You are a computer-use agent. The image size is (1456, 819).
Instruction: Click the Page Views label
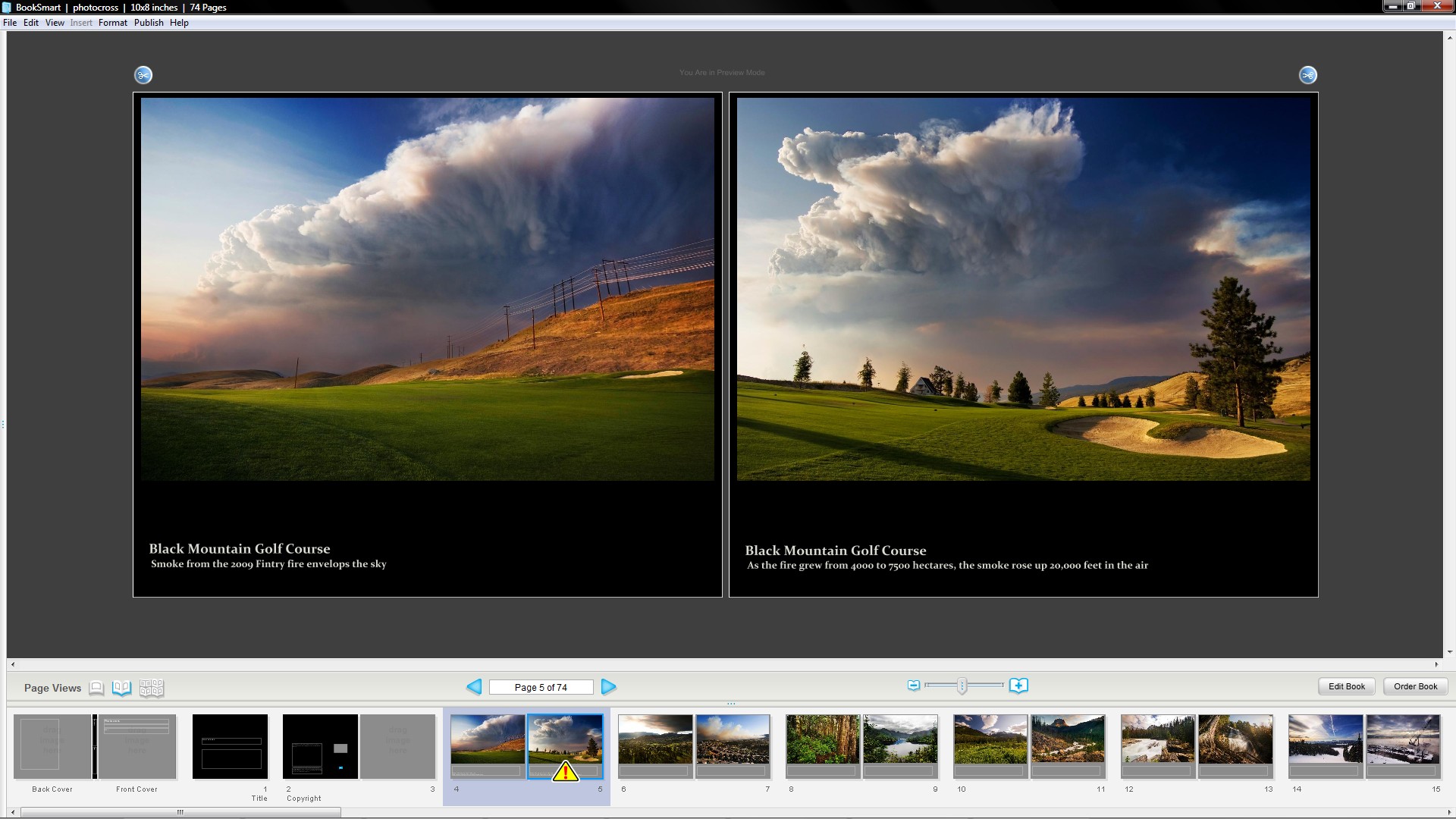coord(52,688)
